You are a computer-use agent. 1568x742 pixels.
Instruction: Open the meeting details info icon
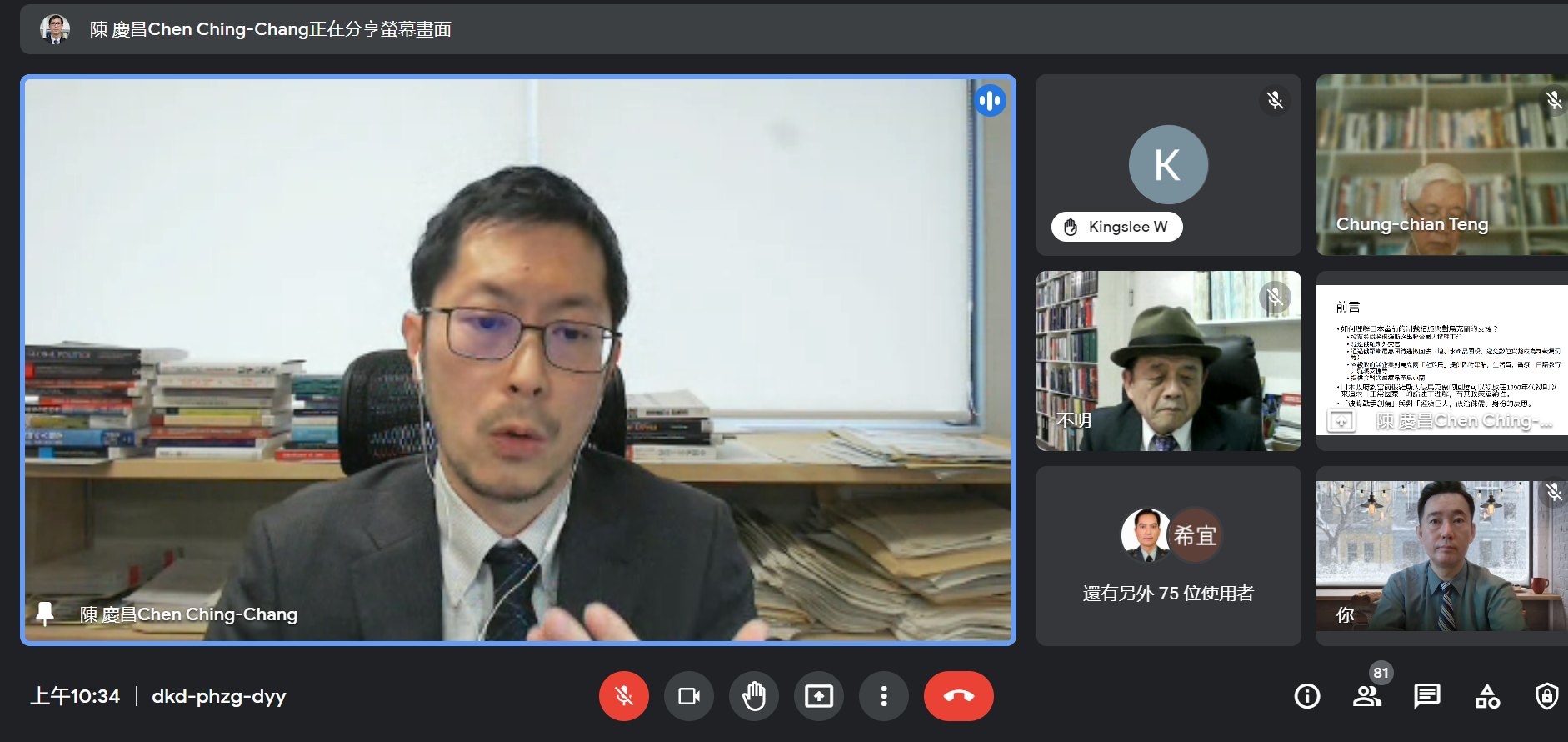pos(1306,696)
